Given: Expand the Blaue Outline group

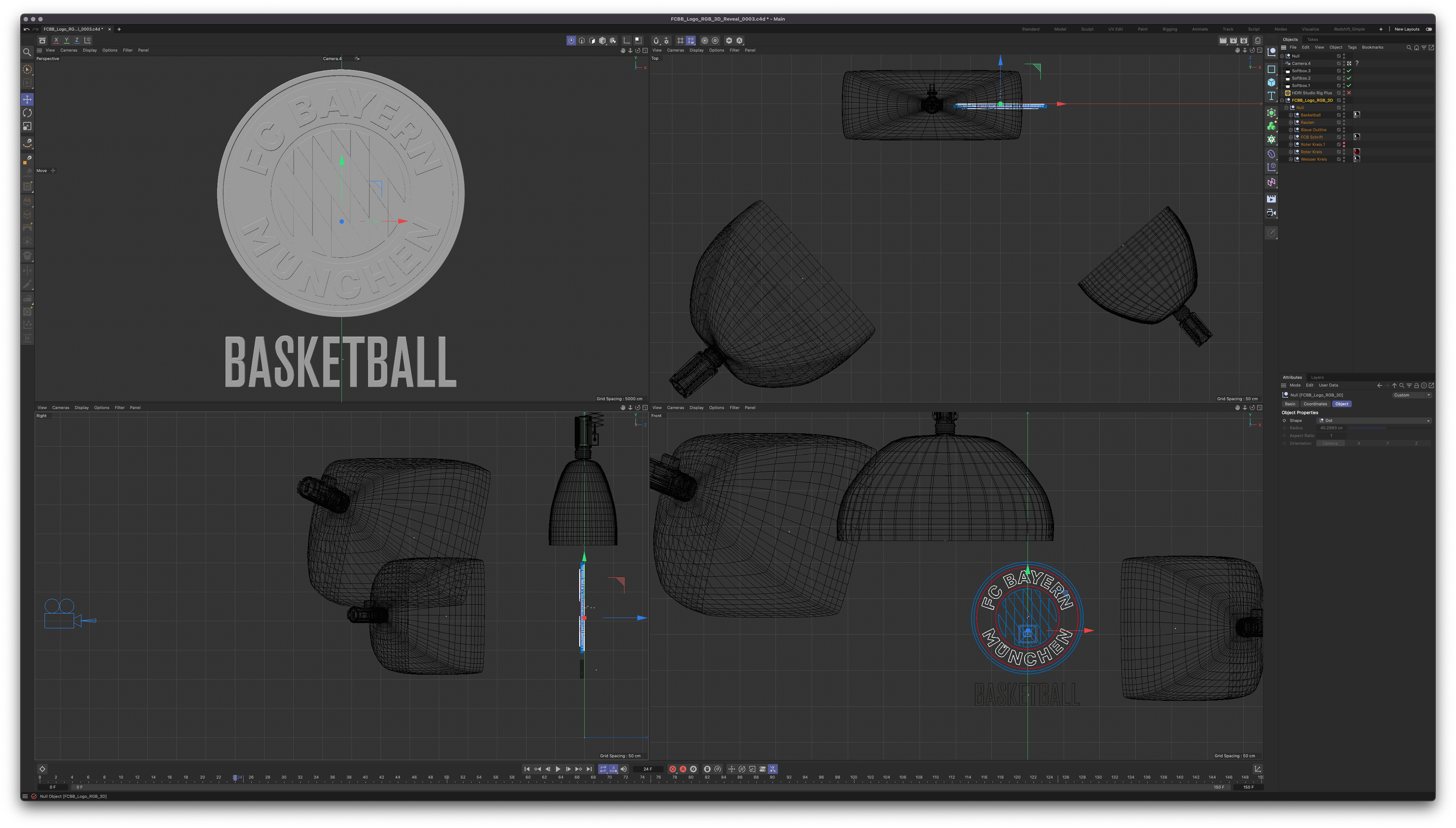Looking at the screenshot, I should [x=1291, y=130].
